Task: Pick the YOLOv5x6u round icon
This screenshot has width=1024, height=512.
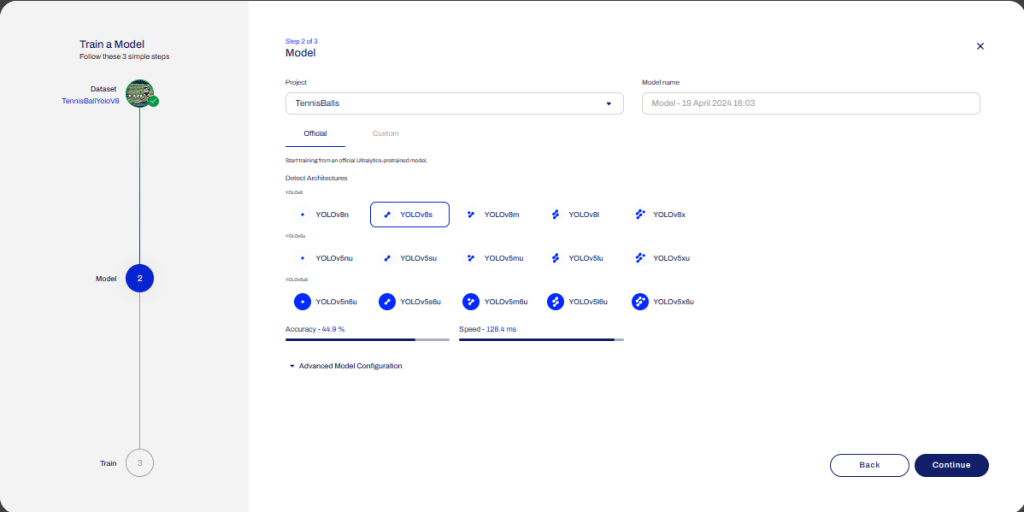Action: pyautogui.click(x=640, y=301)
